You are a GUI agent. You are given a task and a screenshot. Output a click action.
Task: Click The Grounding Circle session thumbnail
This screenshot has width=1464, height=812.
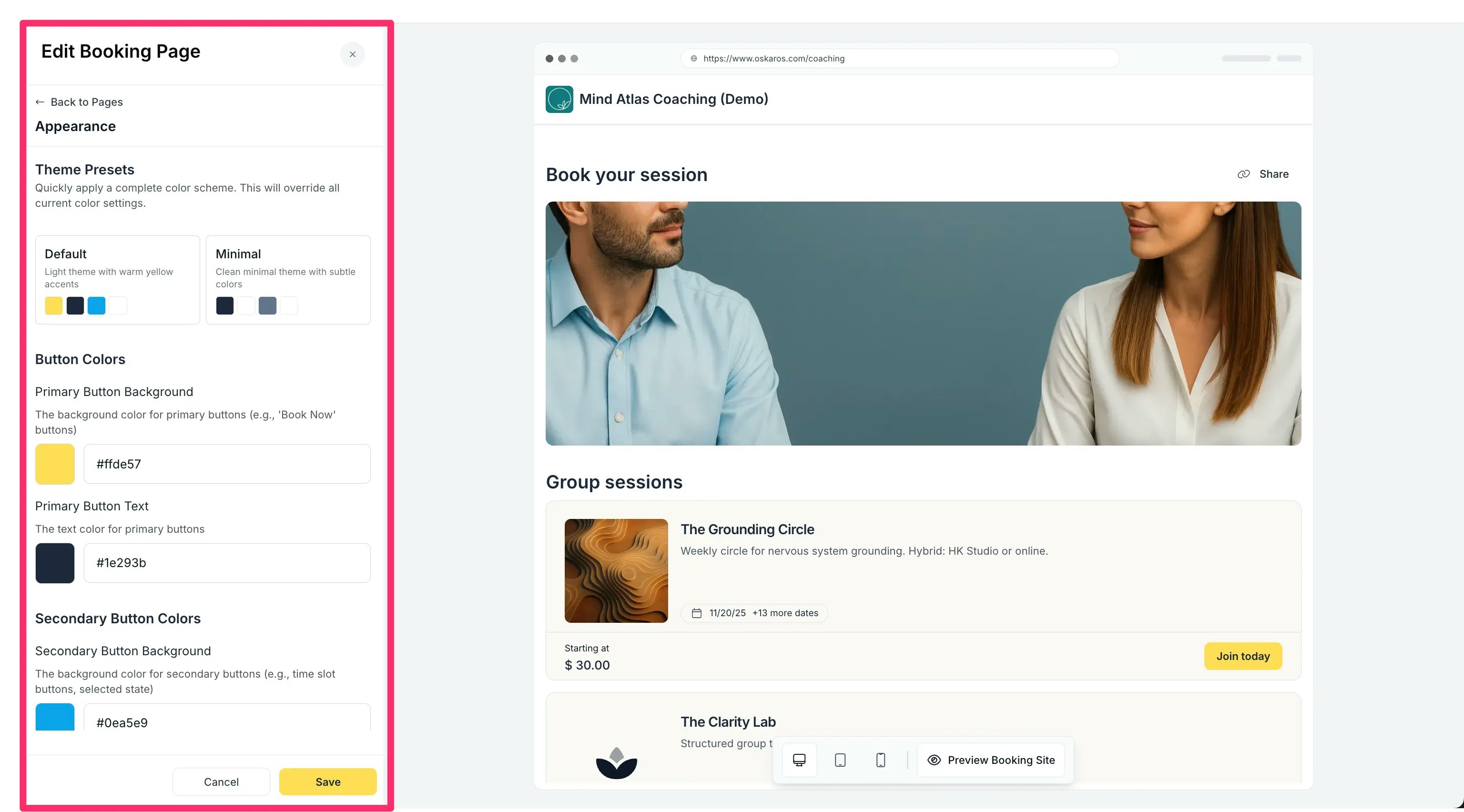coord(616,570)
